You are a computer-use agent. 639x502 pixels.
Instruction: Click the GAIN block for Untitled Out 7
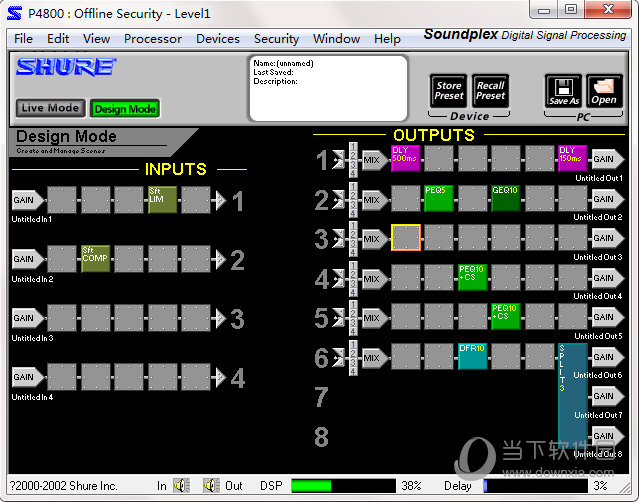(607, 396)
